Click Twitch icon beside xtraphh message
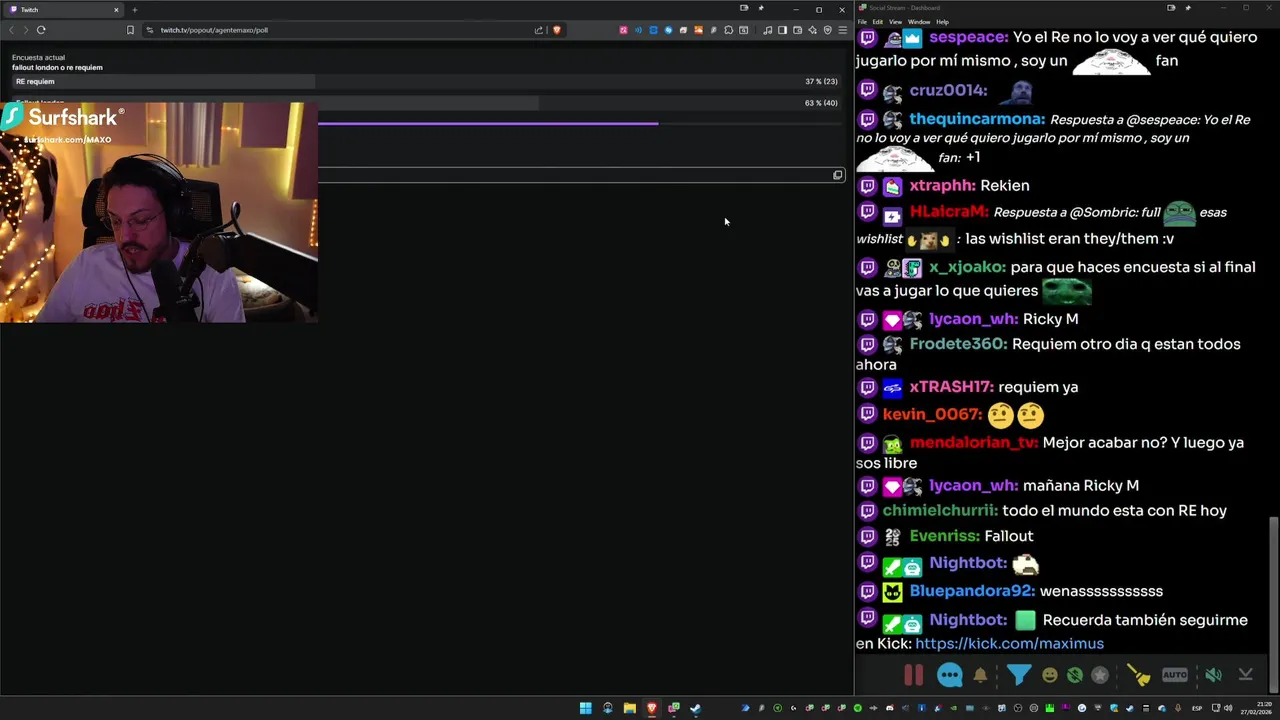 coord(867,186)
